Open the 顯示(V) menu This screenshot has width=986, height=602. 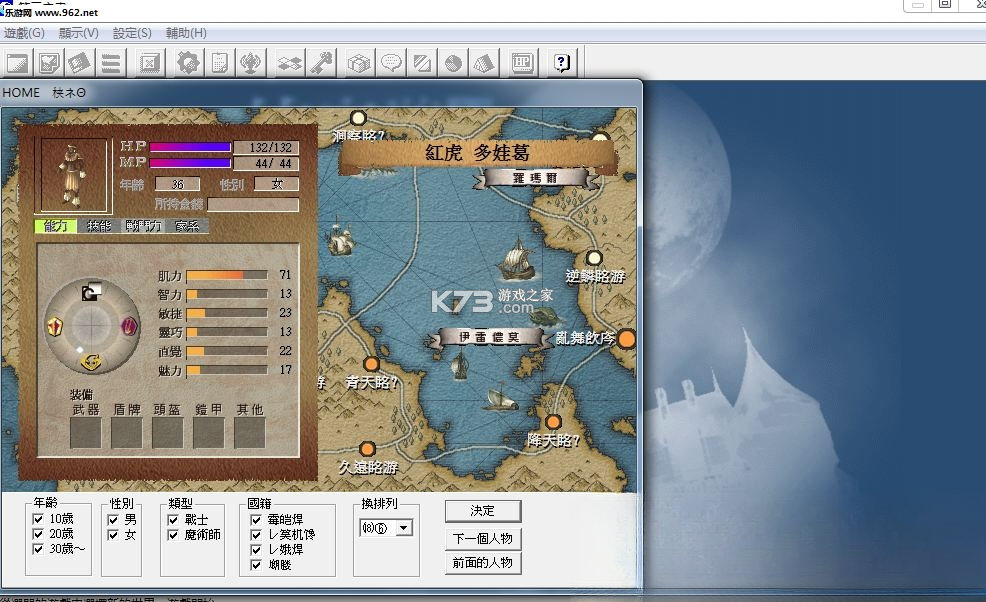point(79,33)
